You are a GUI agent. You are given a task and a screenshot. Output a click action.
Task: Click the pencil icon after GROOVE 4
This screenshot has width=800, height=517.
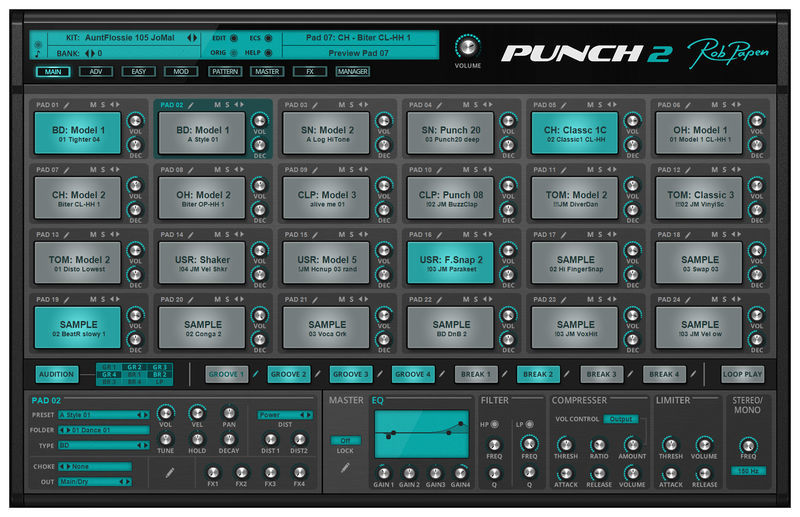442,374
